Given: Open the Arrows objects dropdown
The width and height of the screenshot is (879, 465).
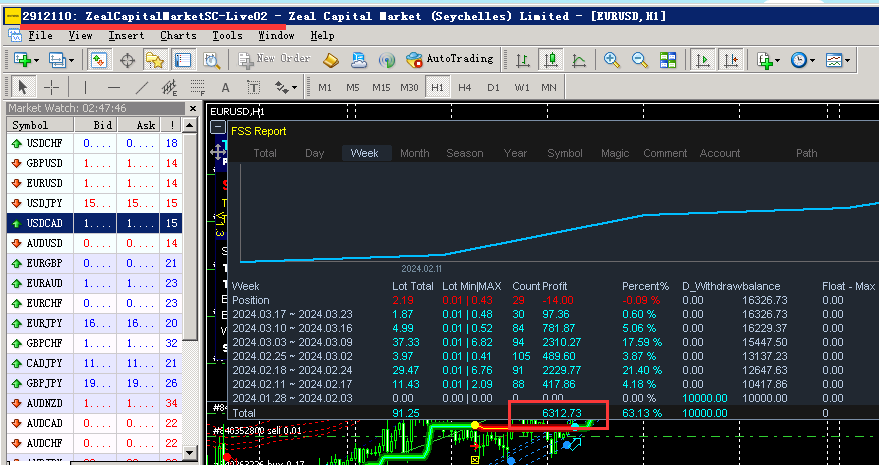Looking at the screenshot, I should coord(285,88).
